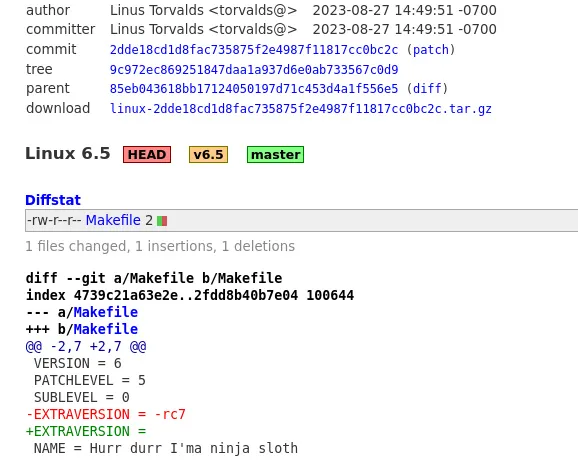This screenshot has height=466, width=578.
Task: Click the Linux 6.5 commit title
Action: point(68,153)
